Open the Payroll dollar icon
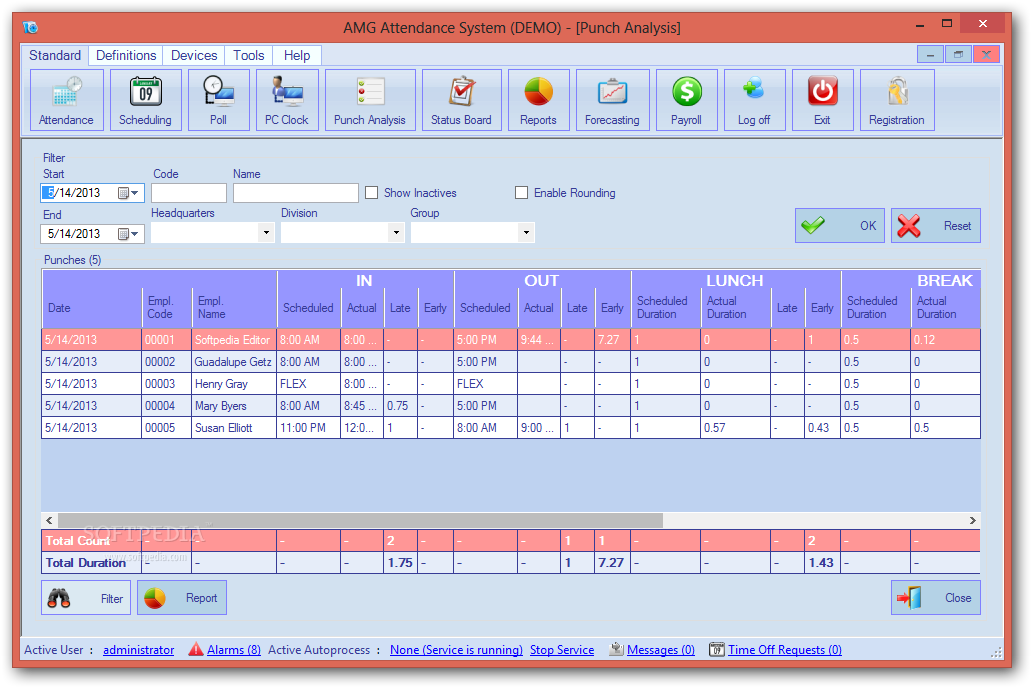 click(x=686, y=100)
